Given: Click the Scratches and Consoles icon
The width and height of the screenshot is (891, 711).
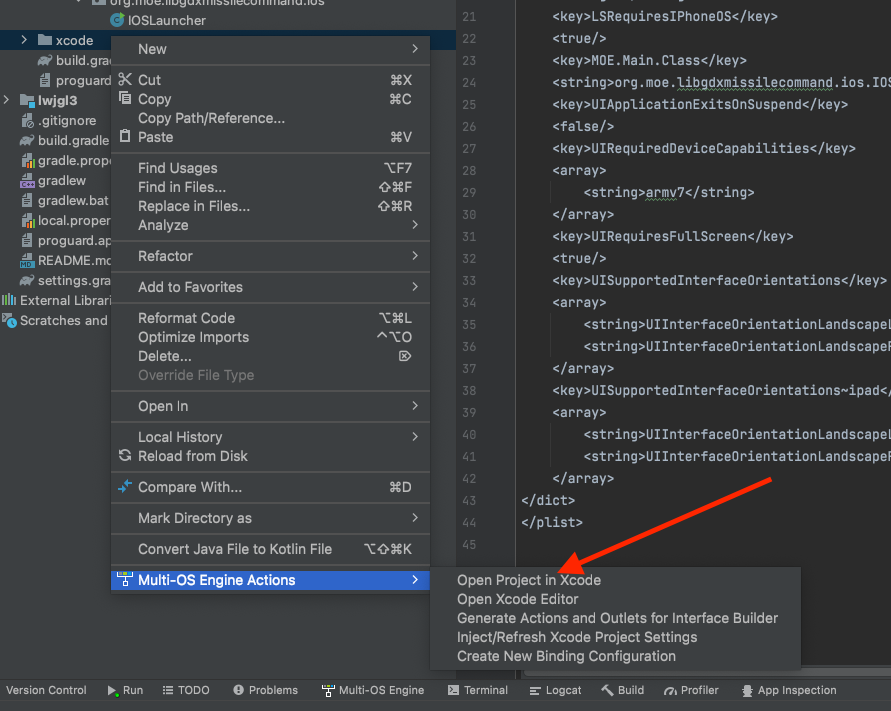Looking at the screenshot, I should tap(9, 321).
